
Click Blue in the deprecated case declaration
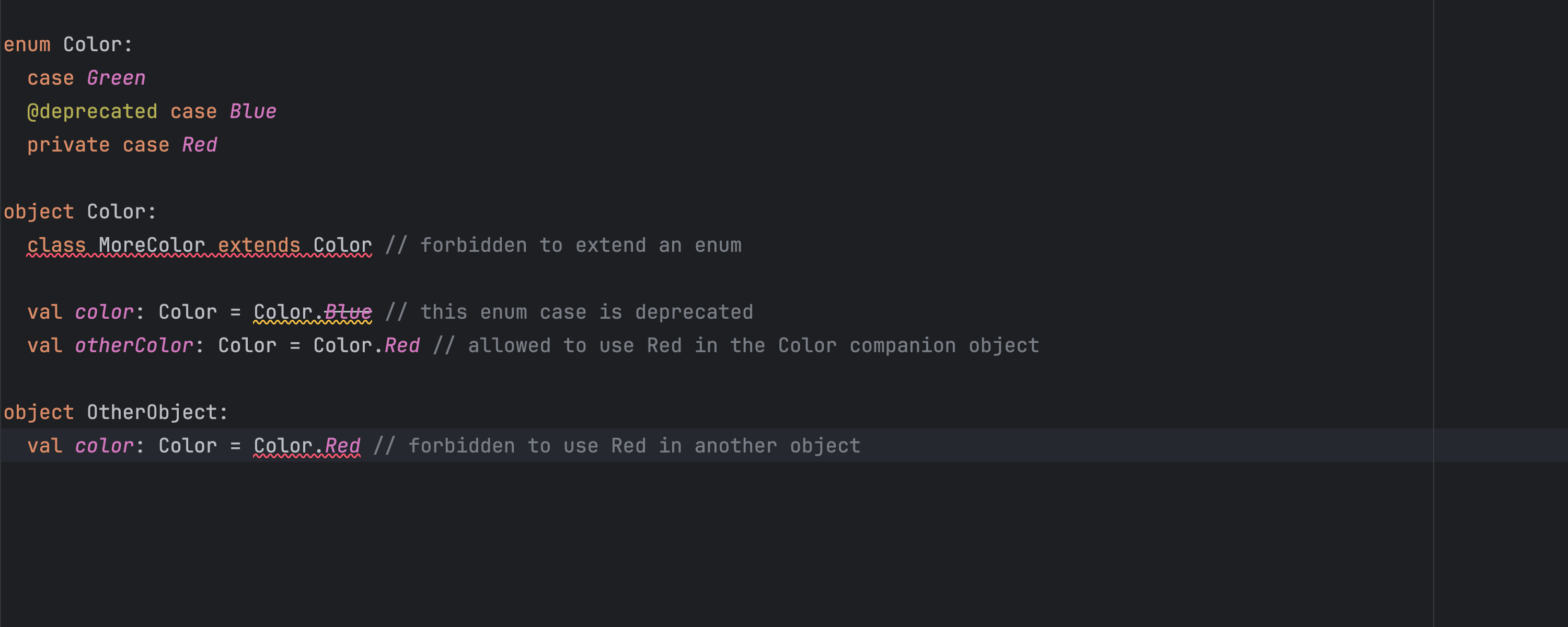252,111
